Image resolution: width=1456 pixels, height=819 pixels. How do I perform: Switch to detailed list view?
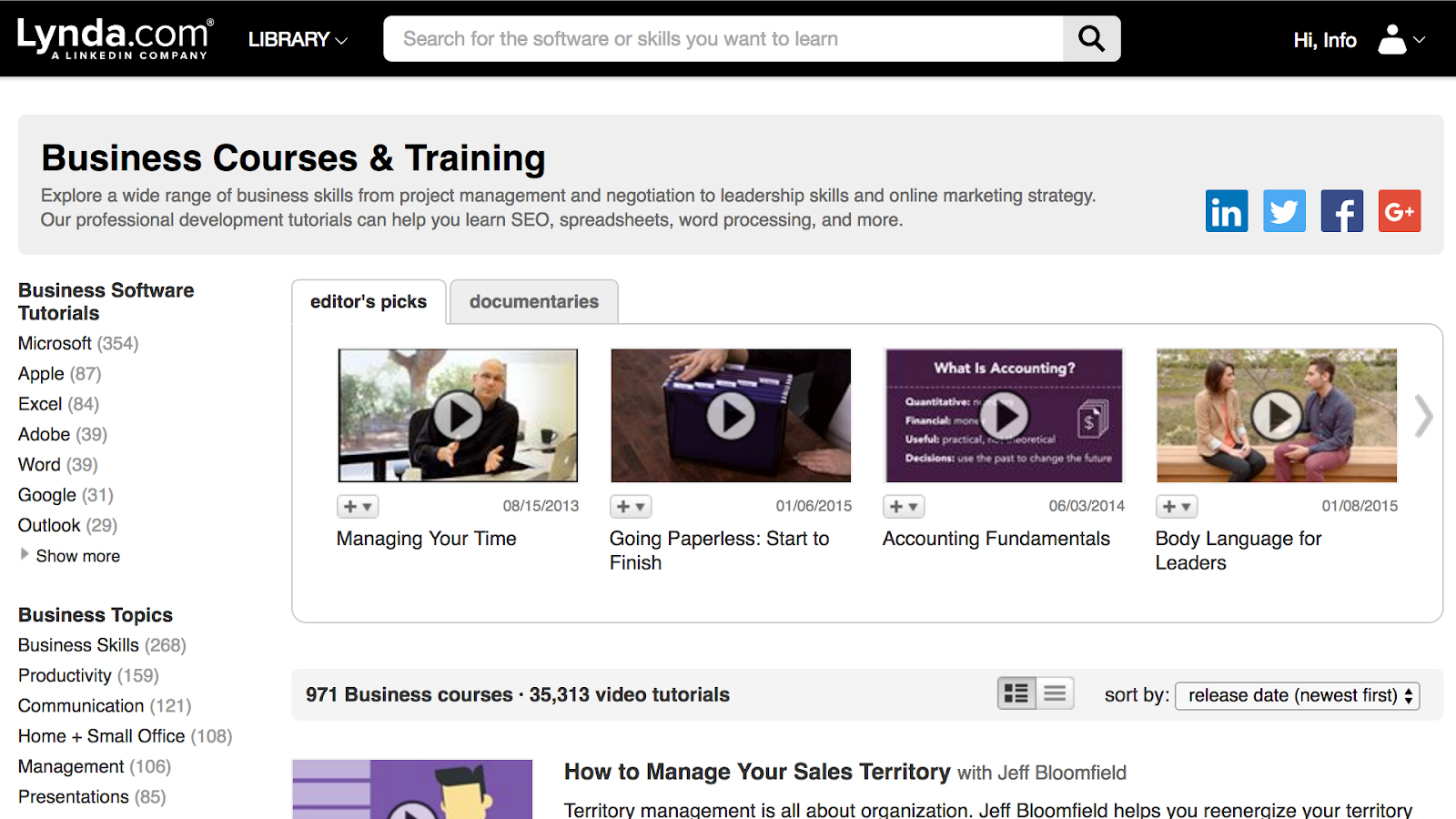click(x=1016, y=693)
